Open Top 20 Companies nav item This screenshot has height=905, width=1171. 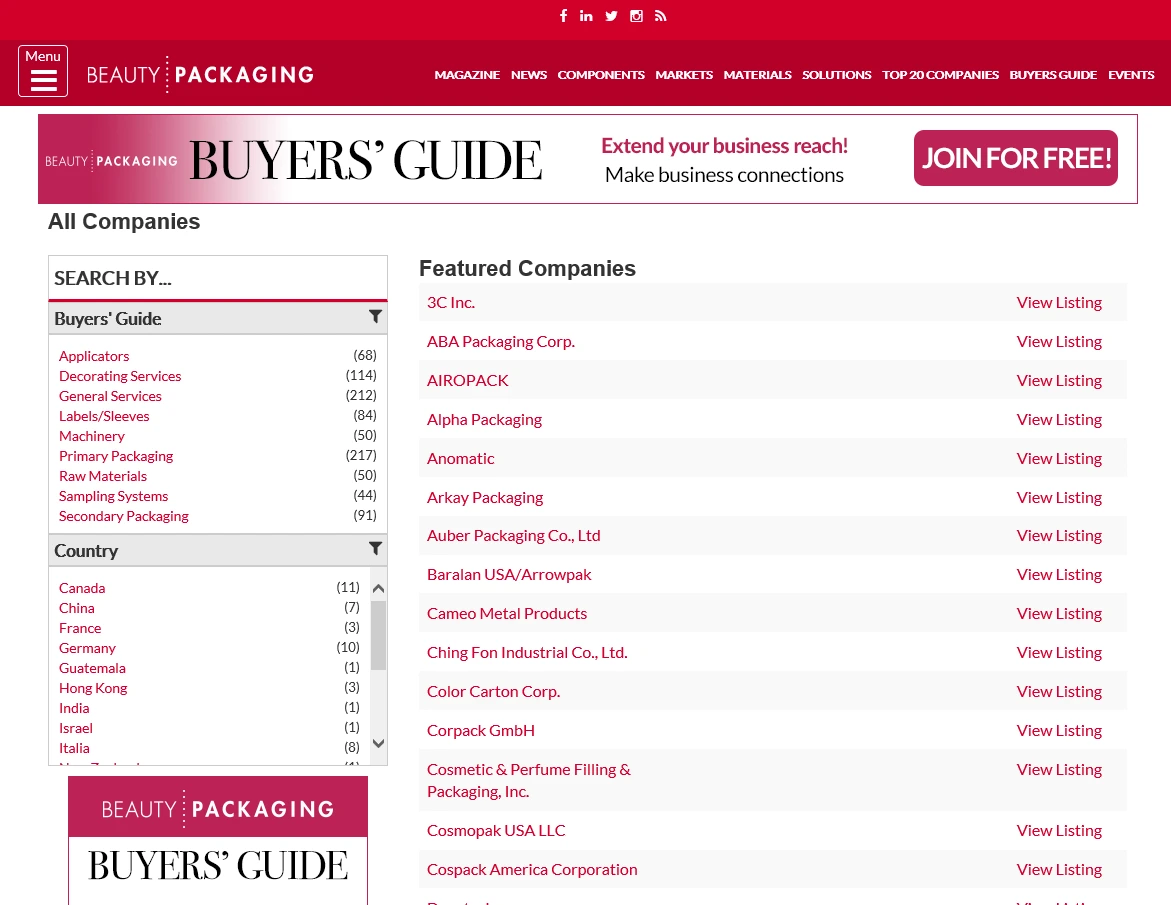[x=940, y=75]
